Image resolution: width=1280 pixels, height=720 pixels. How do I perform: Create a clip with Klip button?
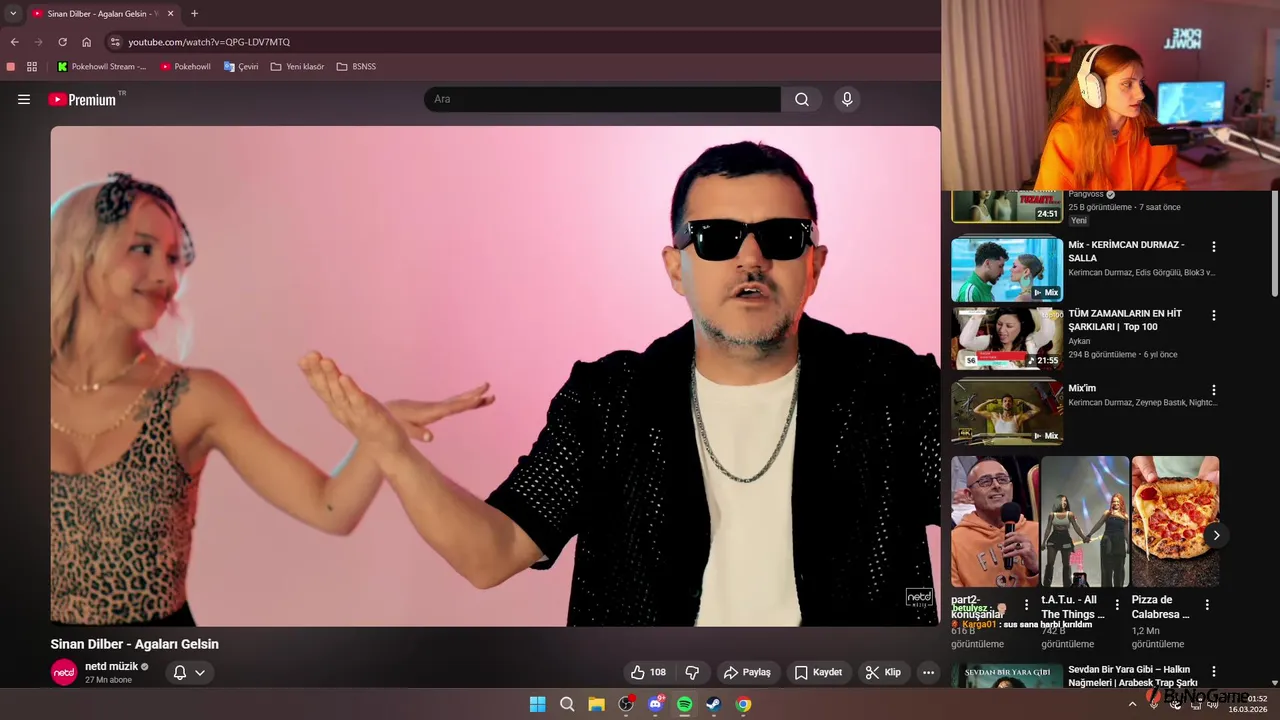pyautogui.click(x=883, y=672)
